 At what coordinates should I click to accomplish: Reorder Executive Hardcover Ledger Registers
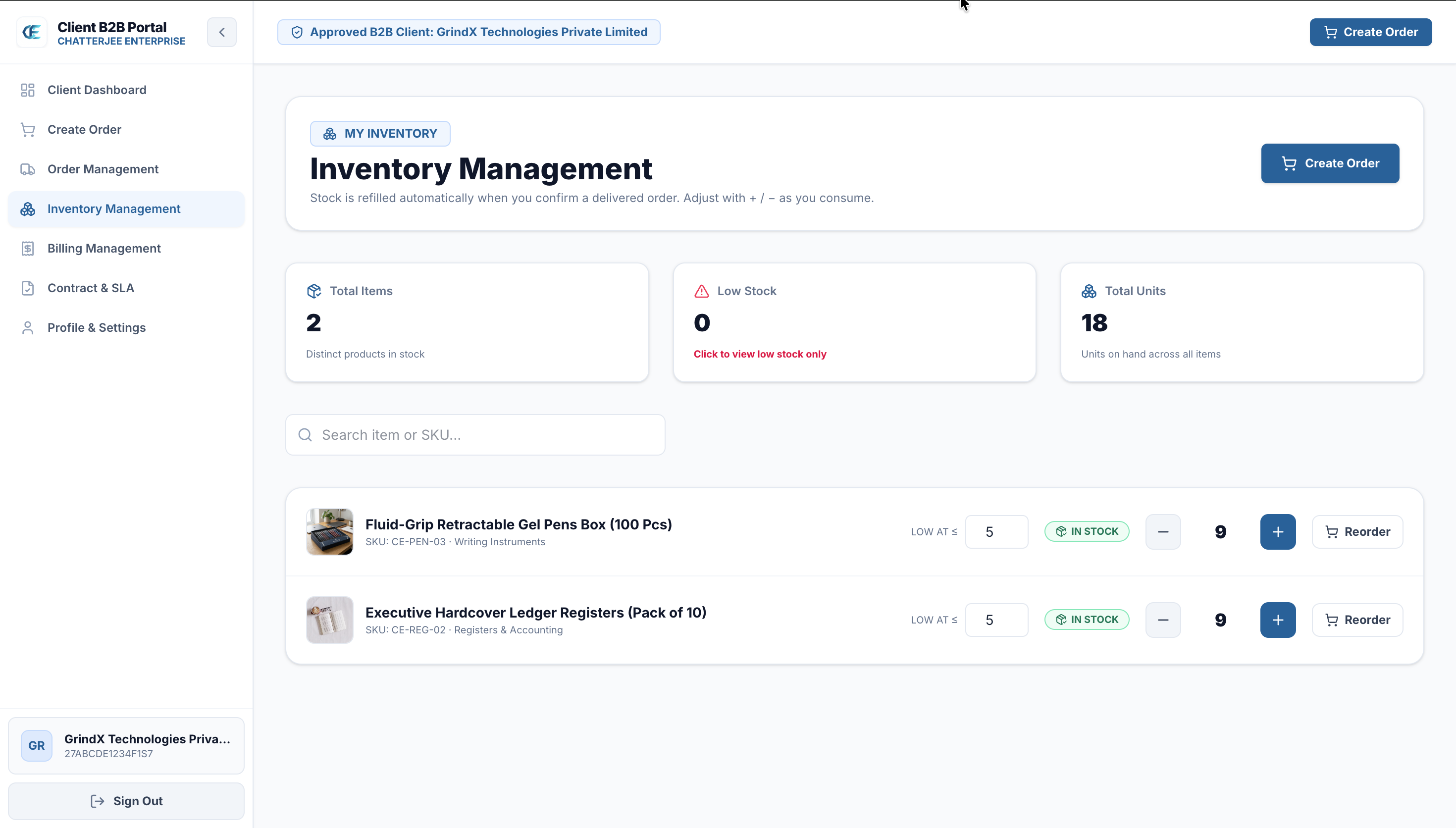click(1357, 620)
